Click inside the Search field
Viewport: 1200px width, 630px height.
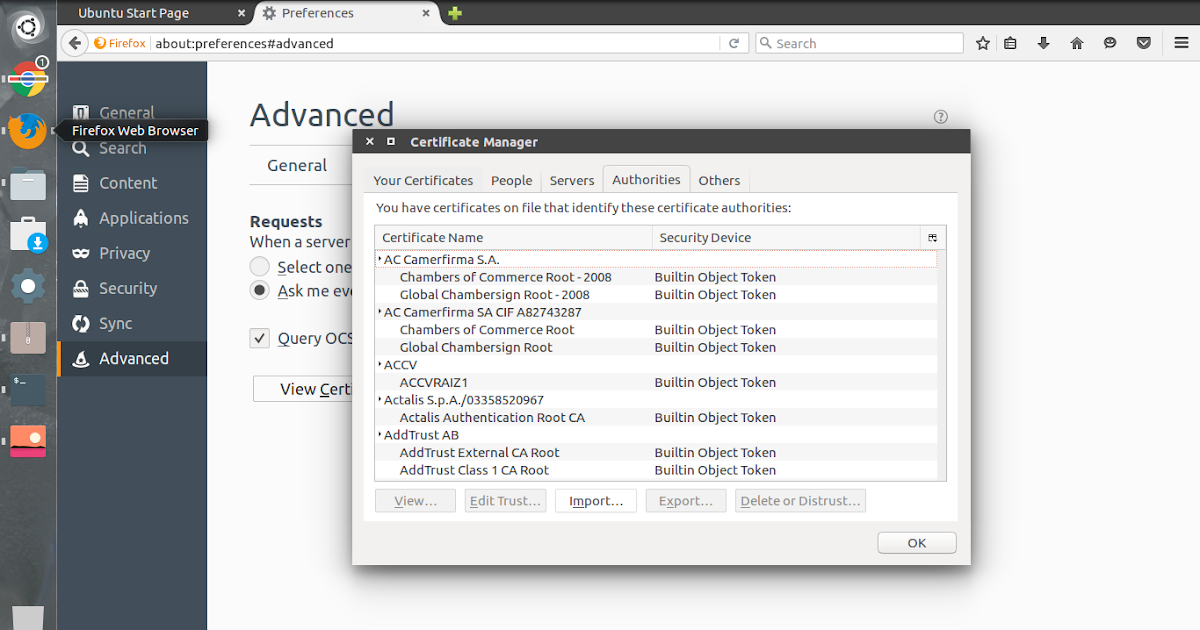coord(858,43)
